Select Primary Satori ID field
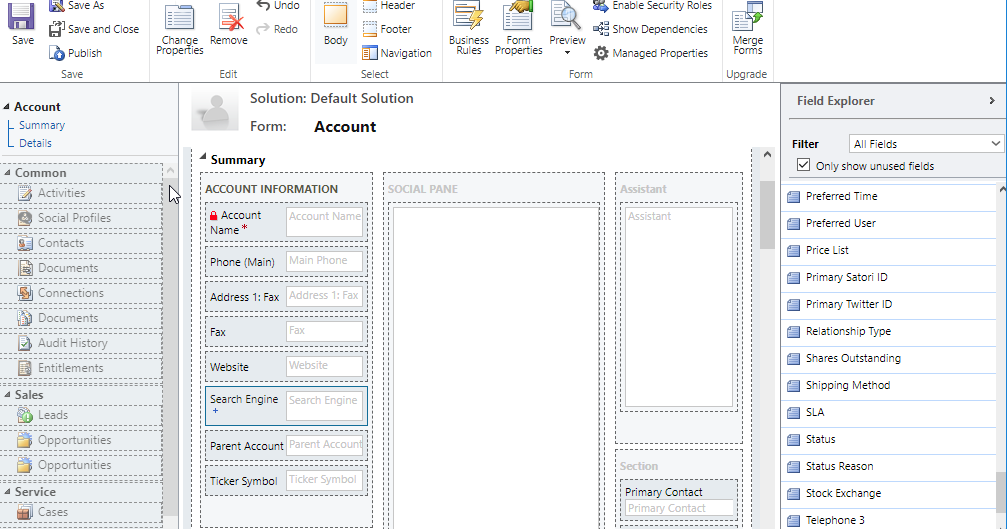Viewport: 1007px width, 529px height. [x=889, y=277]
